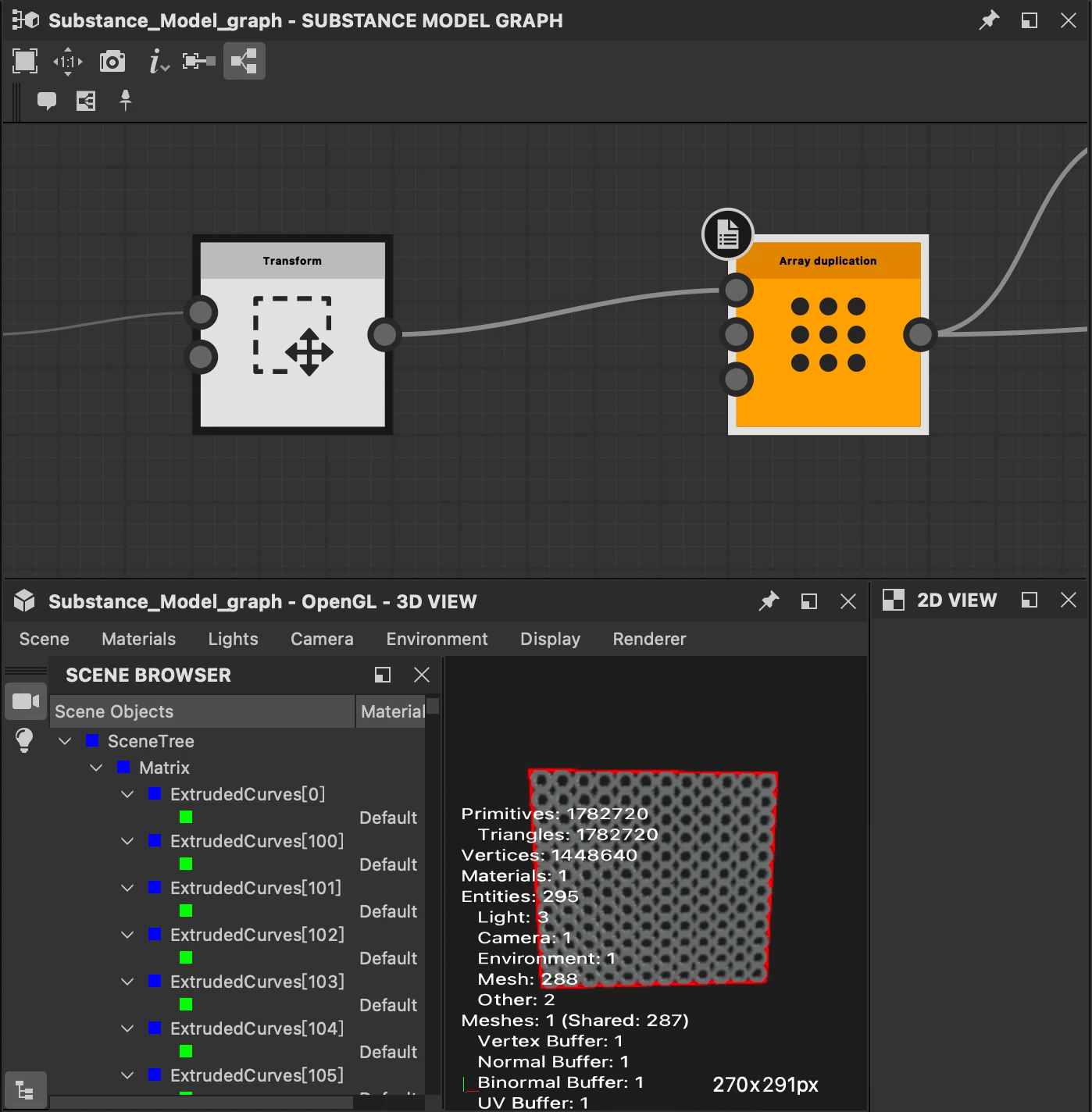
Task: Open the Scene menu in 3D View
Action: 44,639
